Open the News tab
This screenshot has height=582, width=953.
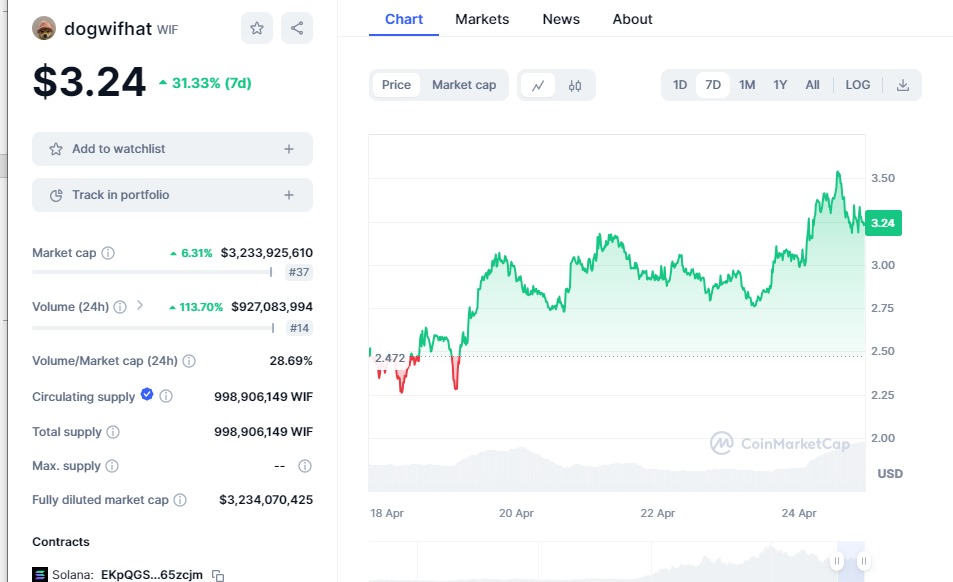click(x=561, y=19)
